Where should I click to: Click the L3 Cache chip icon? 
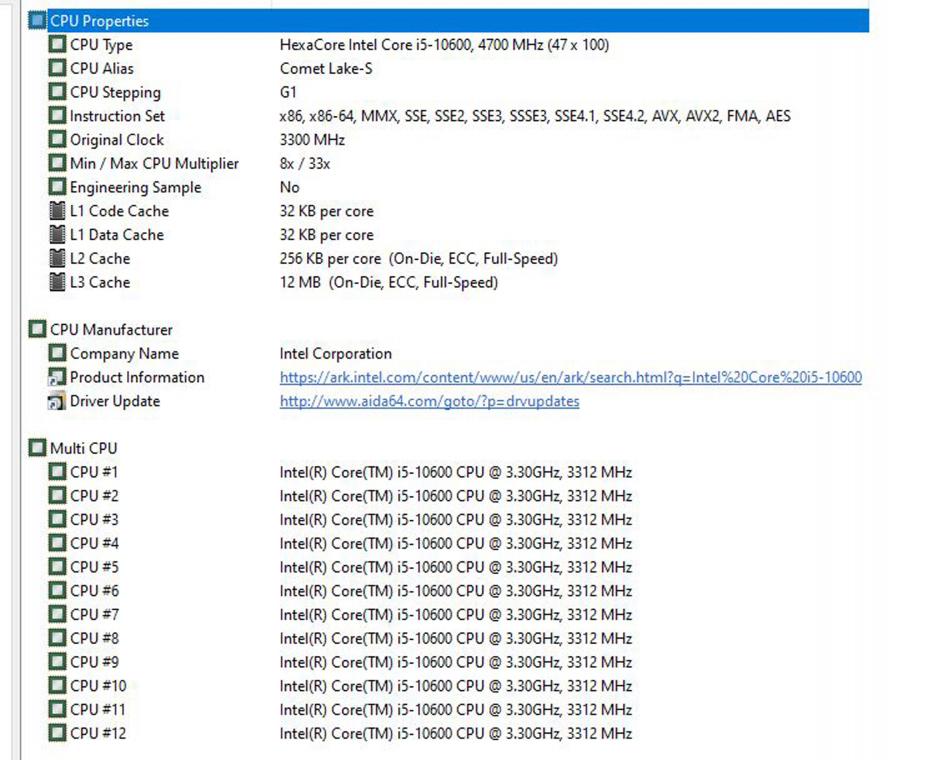[x=58, y=283]
